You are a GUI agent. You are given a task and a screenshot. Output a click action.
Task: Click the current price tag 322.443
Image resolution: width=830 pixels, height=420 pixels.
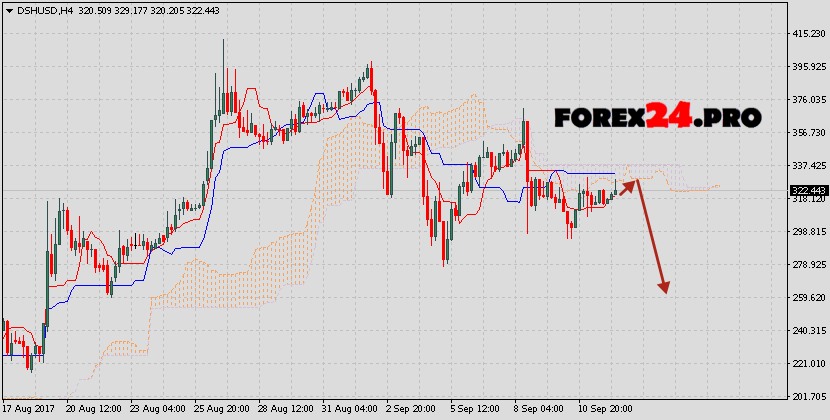click(807, 190)
